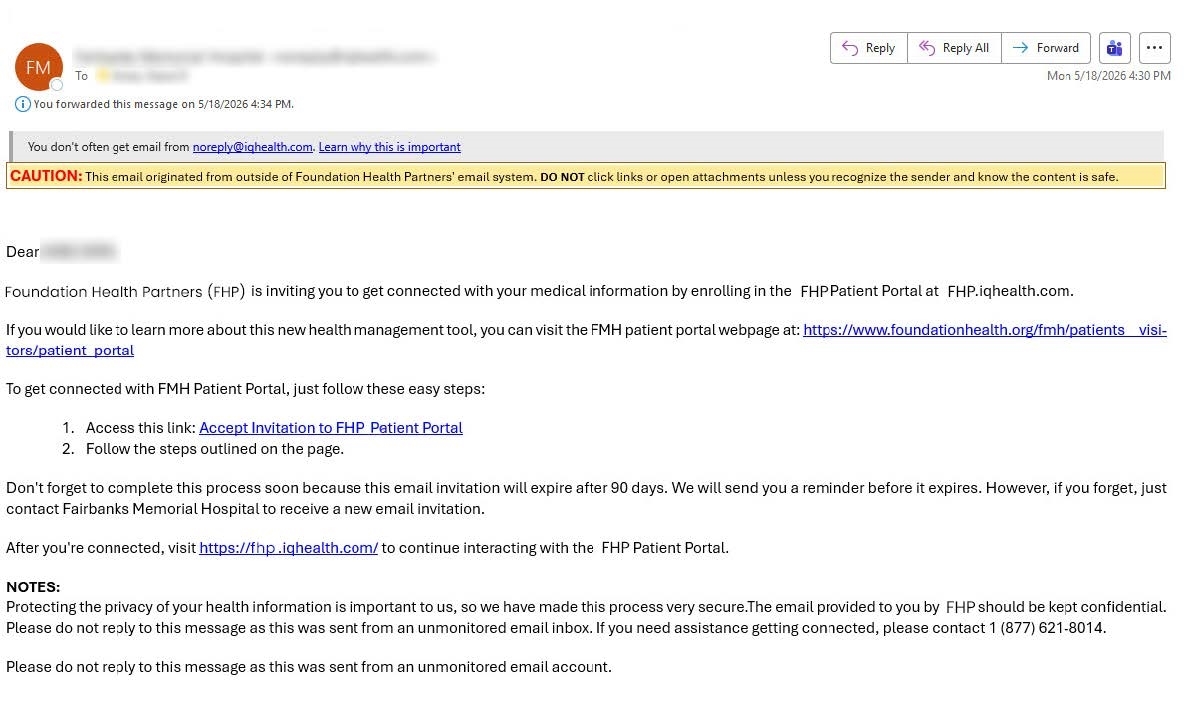Click the Follow the steps outlined line
The width and height of the screenshot is (1186, 701).
click(215, 449)
